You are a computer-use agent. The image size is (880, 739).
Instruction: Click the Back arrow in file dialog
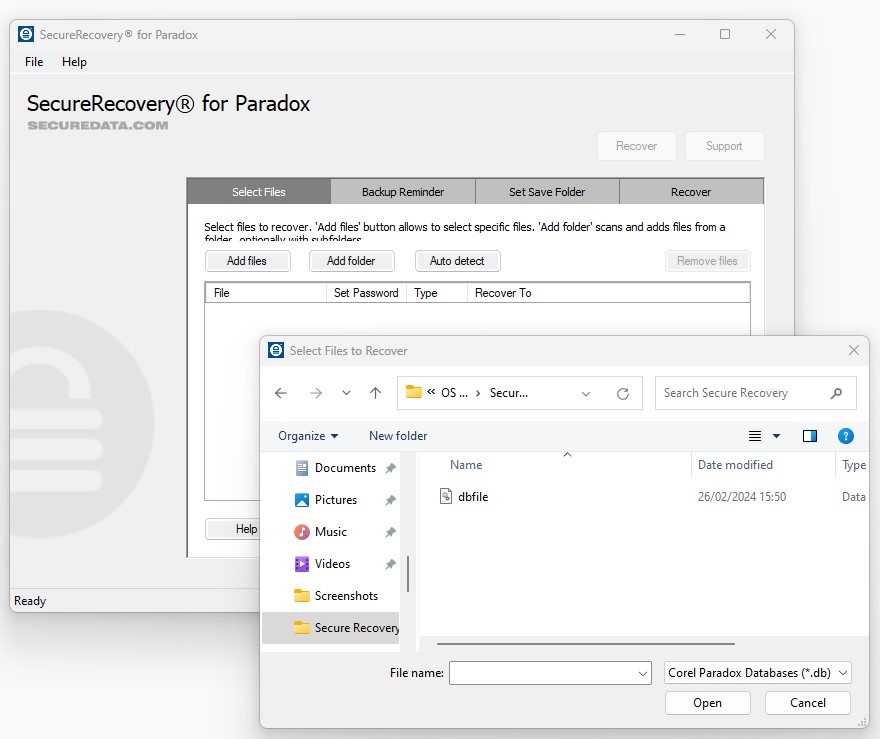[x=281, y=393]
